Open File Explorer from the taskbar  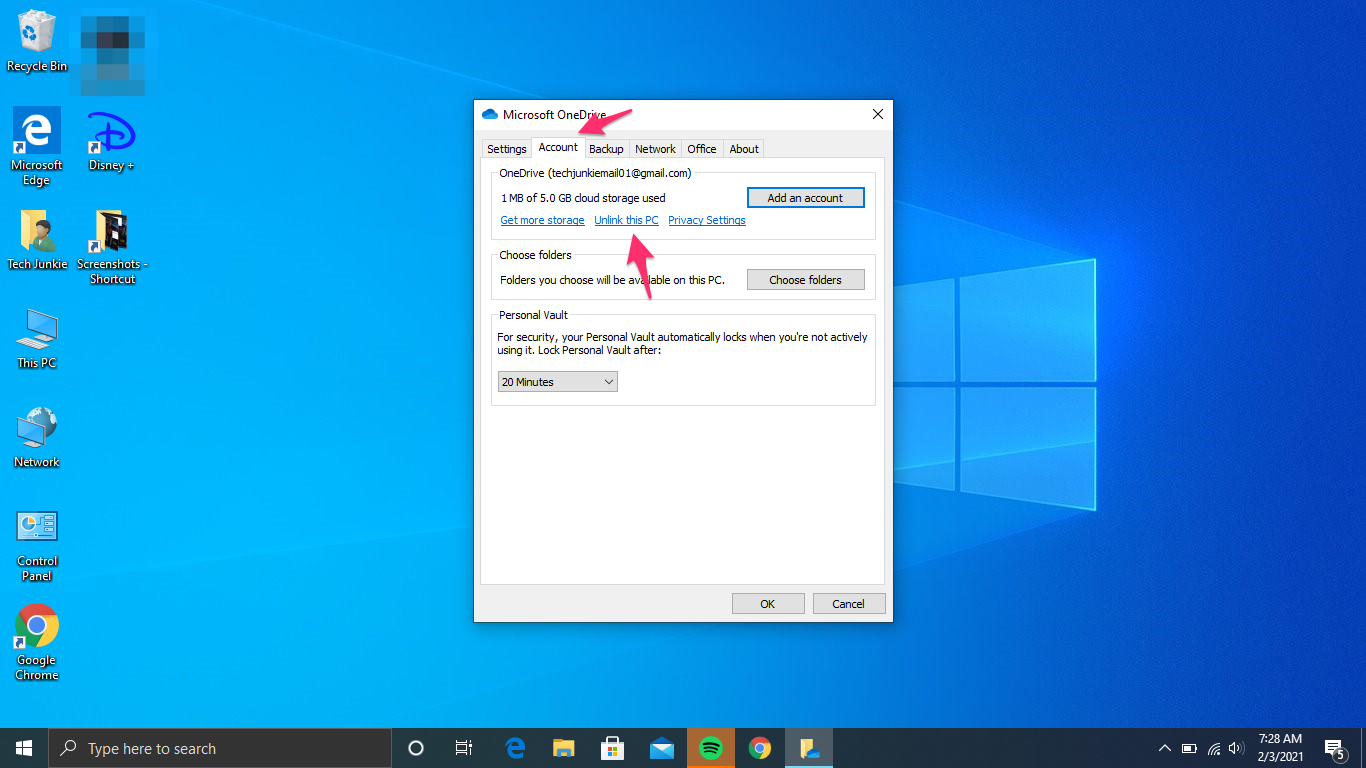[x=564, y=748]
